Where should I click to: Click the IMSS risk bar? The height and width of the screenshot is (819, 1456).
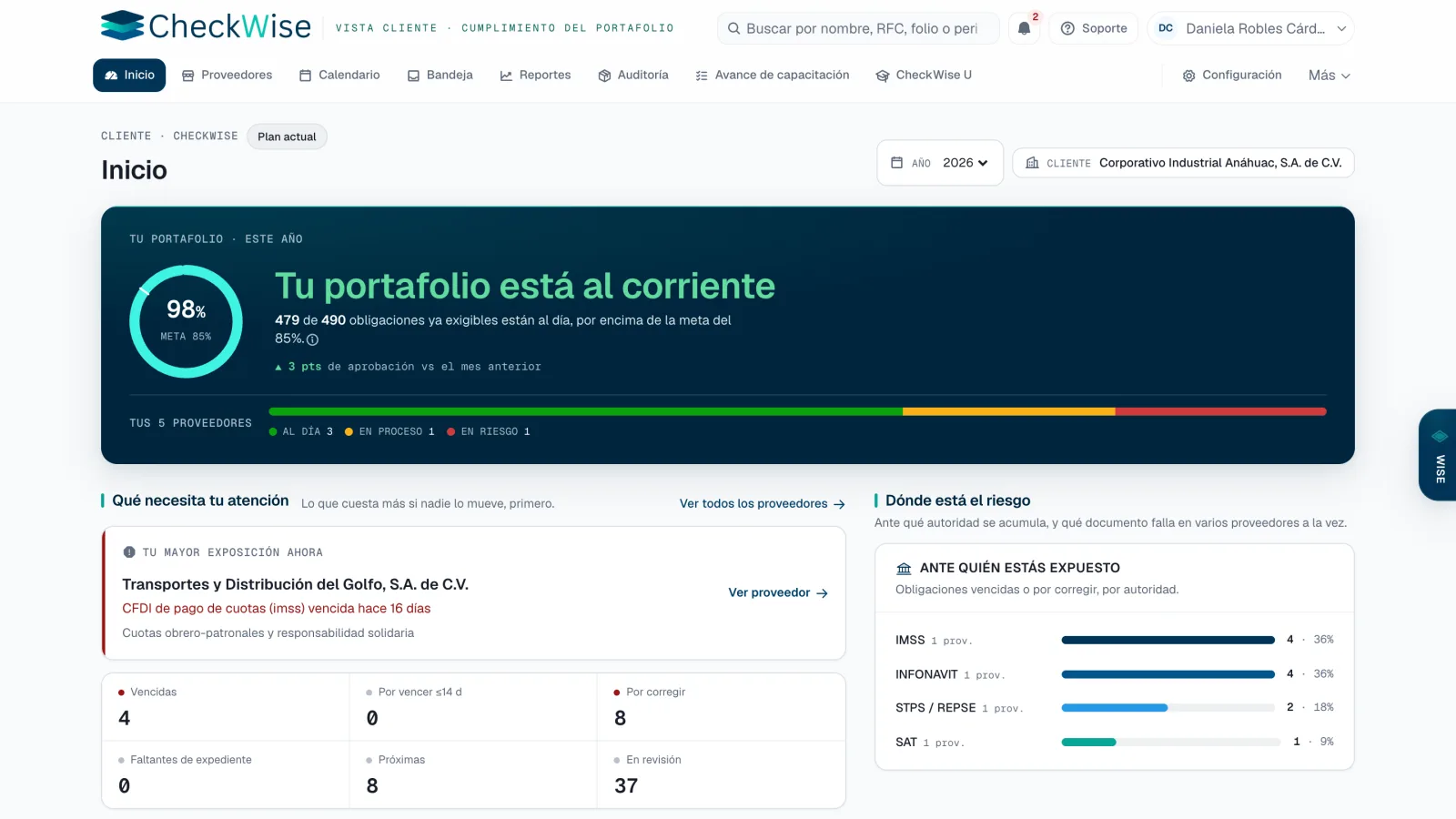(x=1168, y=640)
